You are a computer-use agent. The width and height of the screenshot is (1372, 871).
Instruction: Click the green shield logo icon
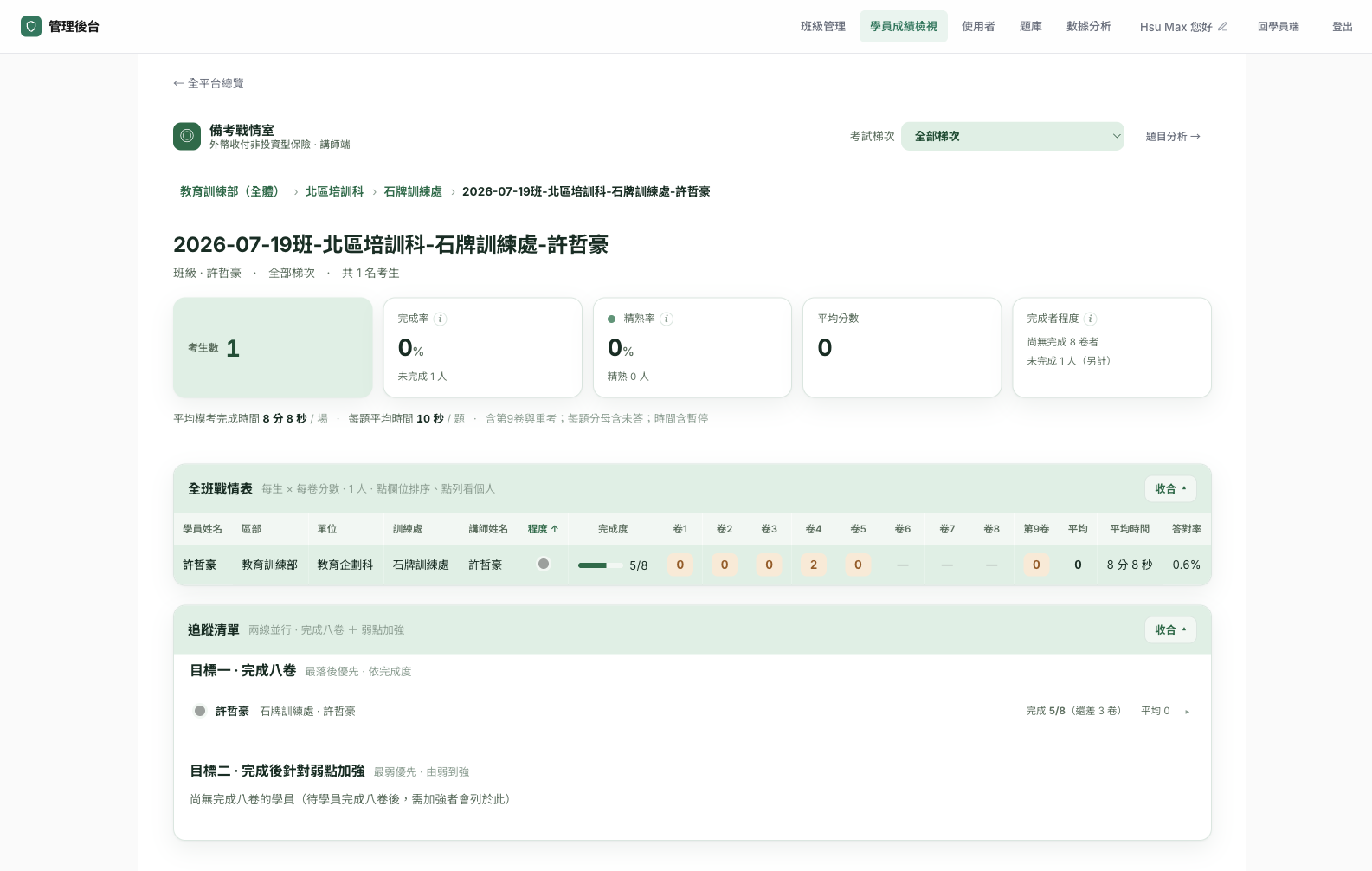(31, 26)
